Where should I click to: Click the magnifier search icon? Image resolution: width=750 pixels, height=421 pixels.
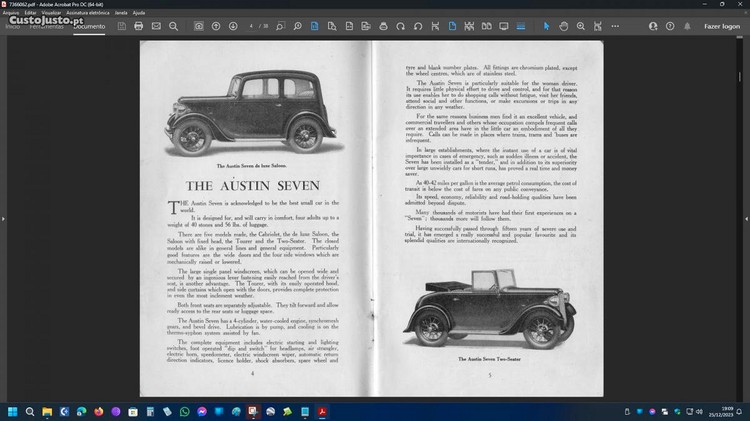click(x=175, y=25)
